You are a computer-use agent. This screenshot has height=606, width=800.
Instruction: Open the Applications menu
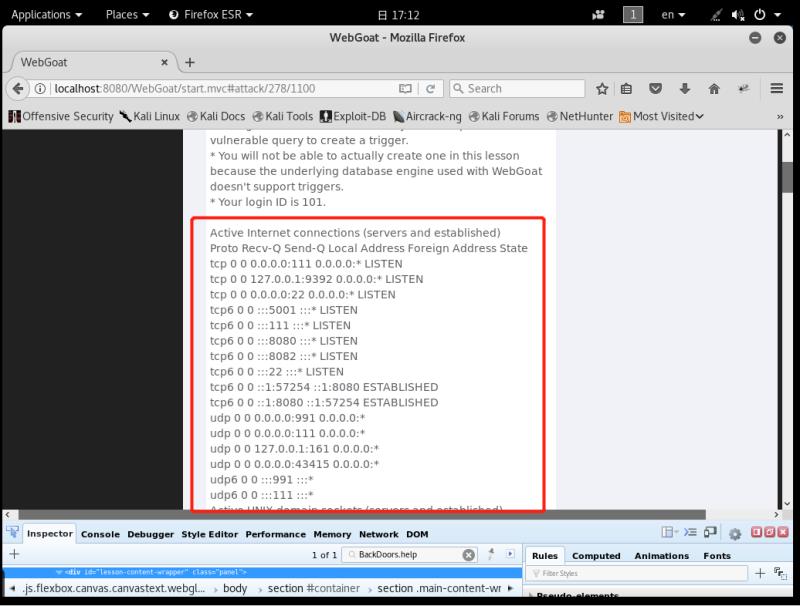pyautogui.click(x=46, y=15)
